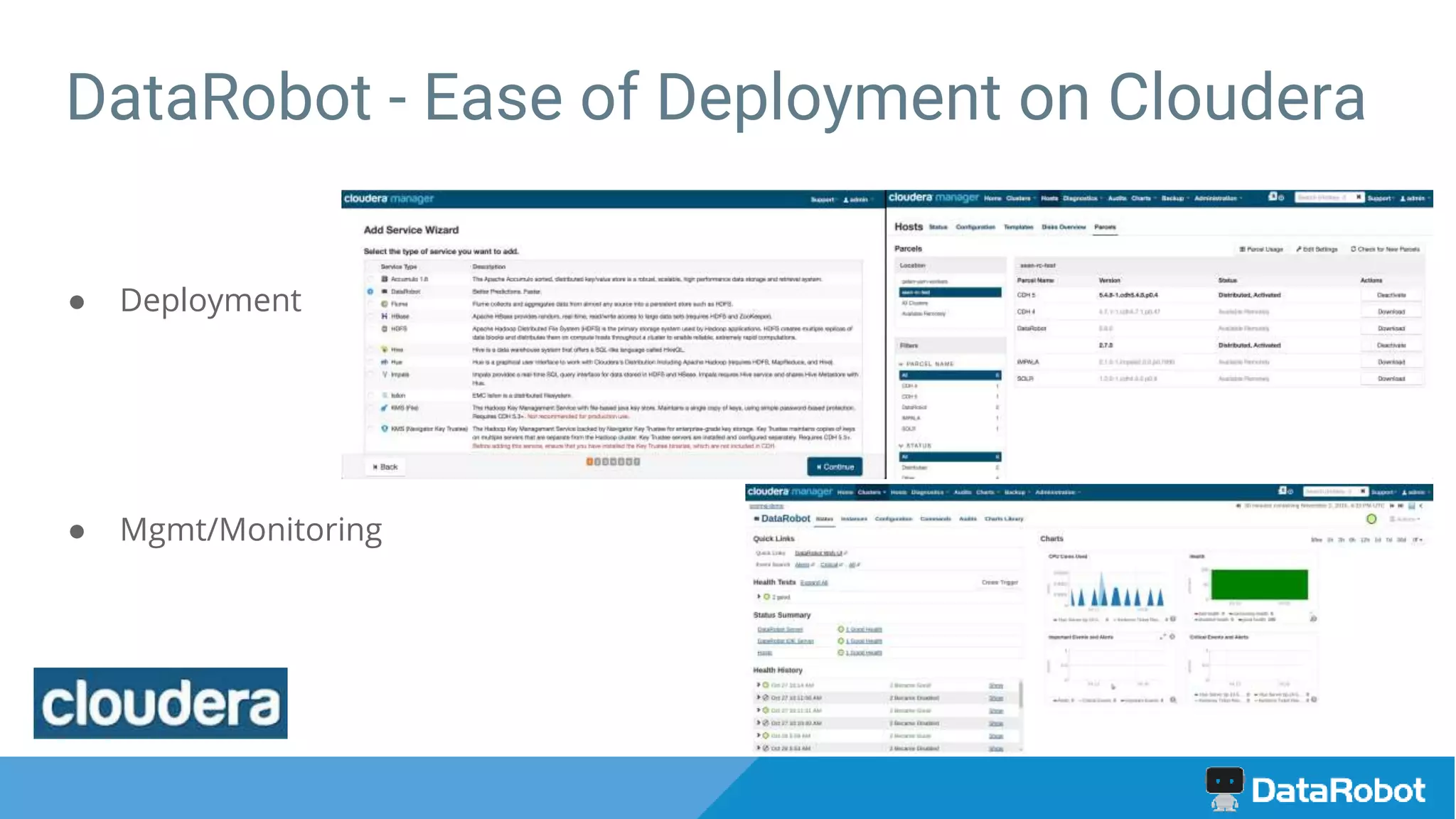Click first step indicator in wizard progress
Viewport: 1456px width, 819px height.
coord(589,461)
